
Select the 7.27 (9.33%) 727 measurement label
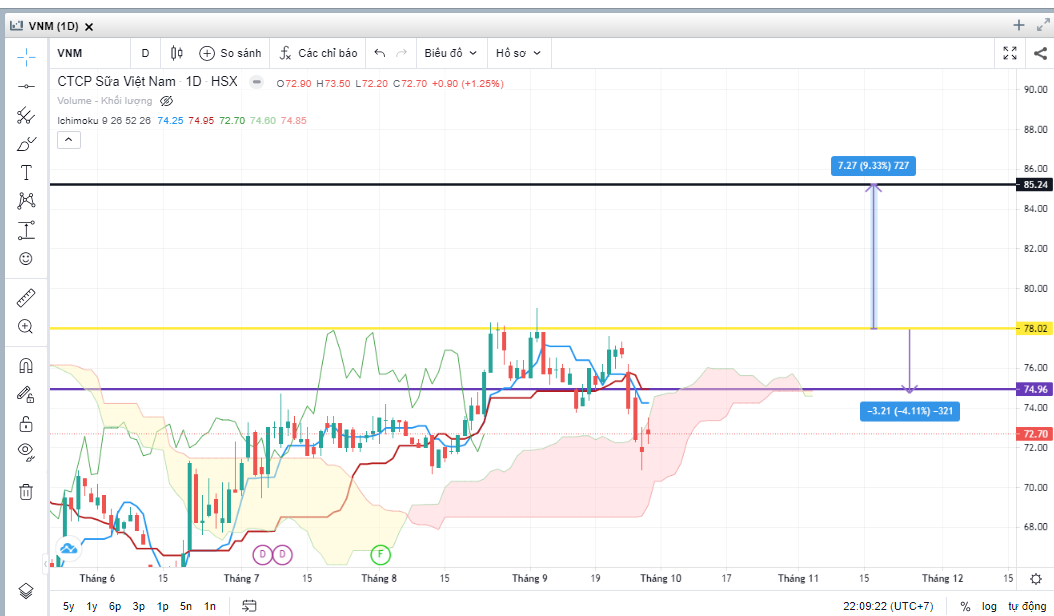pyautogui.click(x=873, y=165)
